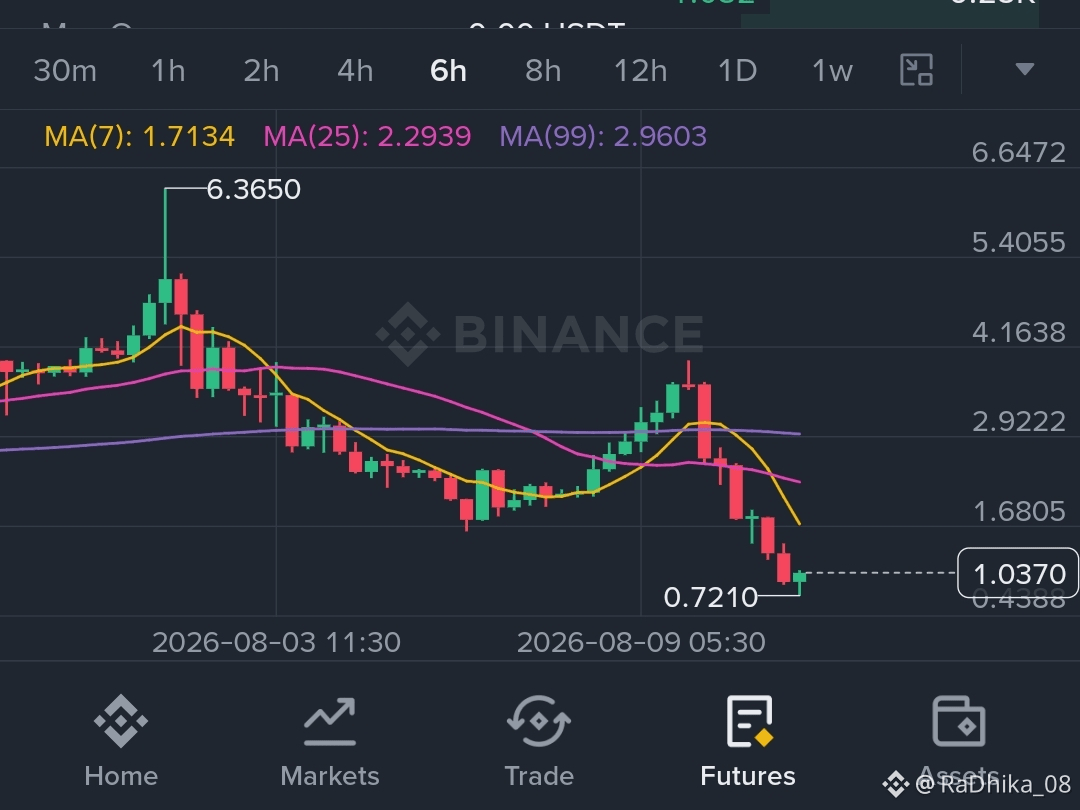Viewport: 1080px width, 810px height.
Task: Open fullscreen chart layout icon
Action: coord(917,70)
